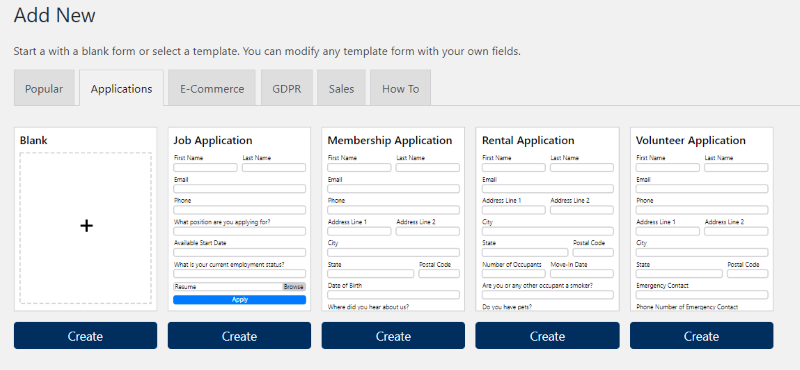The width and height of the screenshot is (800, 370).
Task: Click the Date of Birth field in the Membership preview
Action: [x=393, y=295]
